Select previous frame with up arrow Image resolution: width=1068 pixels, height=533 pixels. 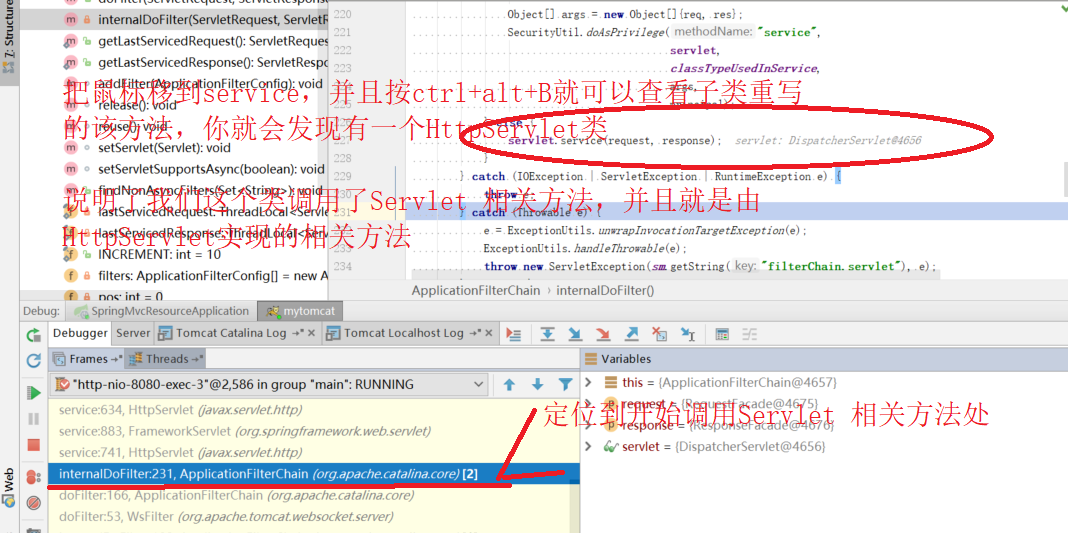509,385
